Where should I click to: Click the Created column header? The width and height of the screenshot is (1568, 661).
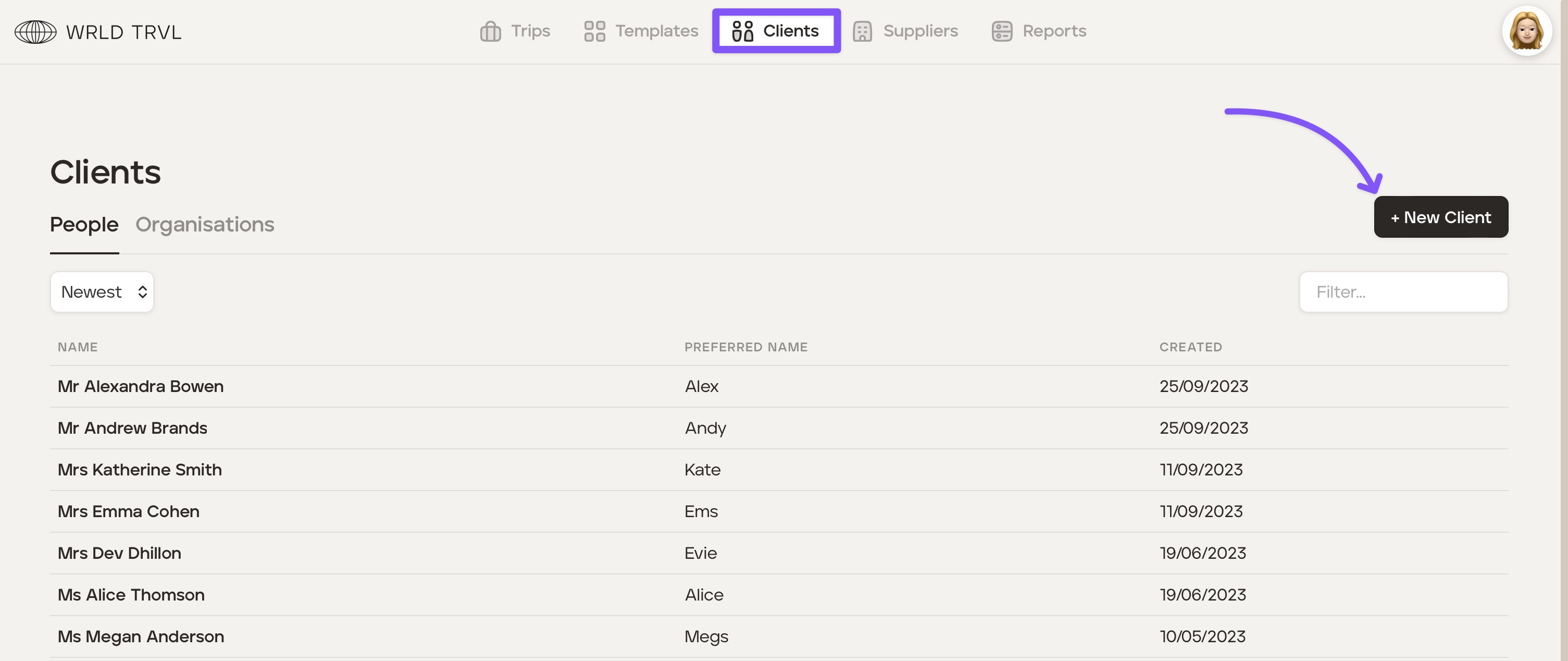click(x=1190, y=347)
